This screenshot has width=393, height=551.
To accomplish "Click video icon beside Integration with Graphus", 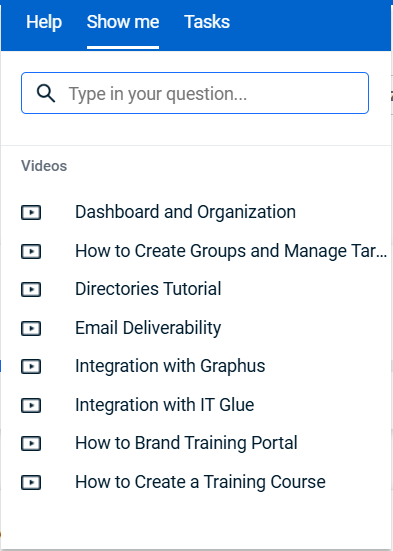I will tap(31, 367).
